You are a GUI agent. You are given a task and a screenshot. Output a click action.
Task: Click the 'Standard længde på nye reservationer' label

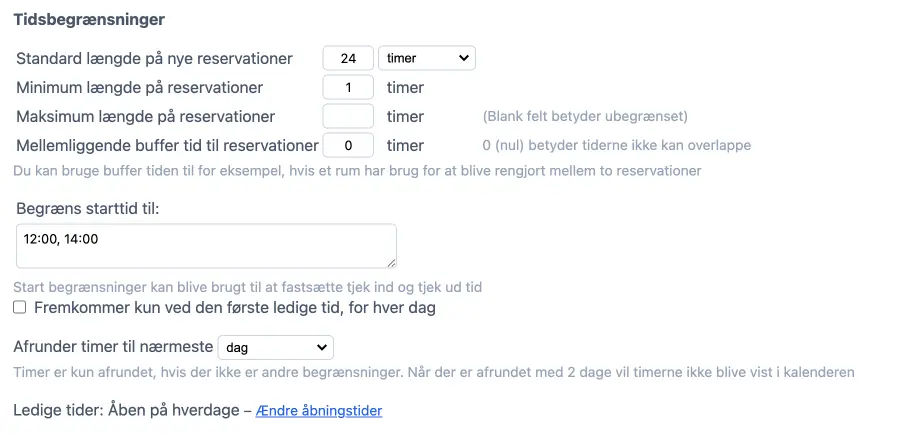pos(155,58)
